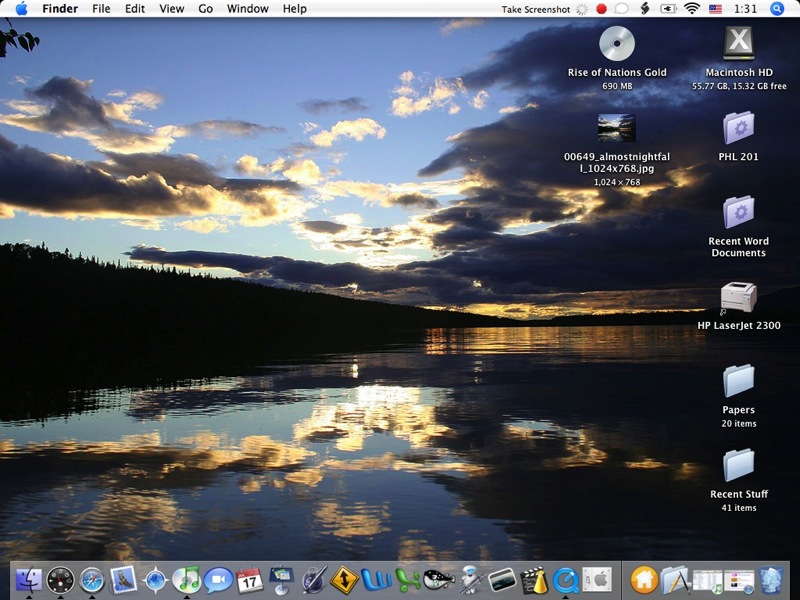Open iTunes in the dock

186,579
